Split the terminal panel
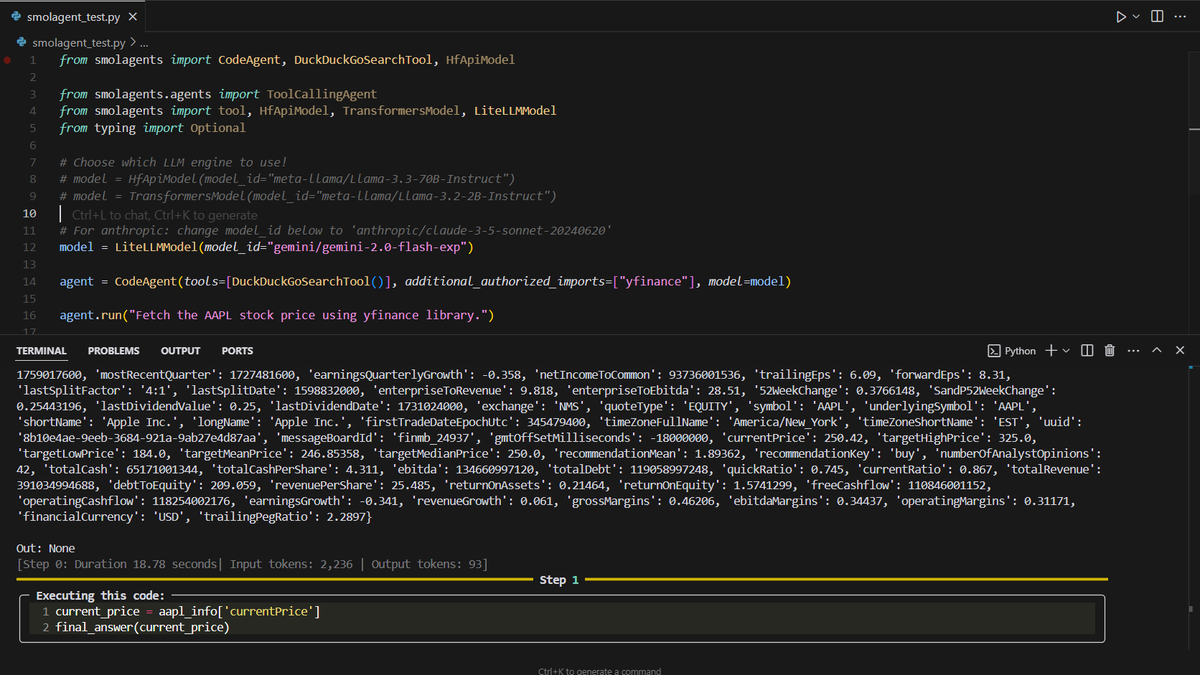1200x675 pixels. [1087, 351]
